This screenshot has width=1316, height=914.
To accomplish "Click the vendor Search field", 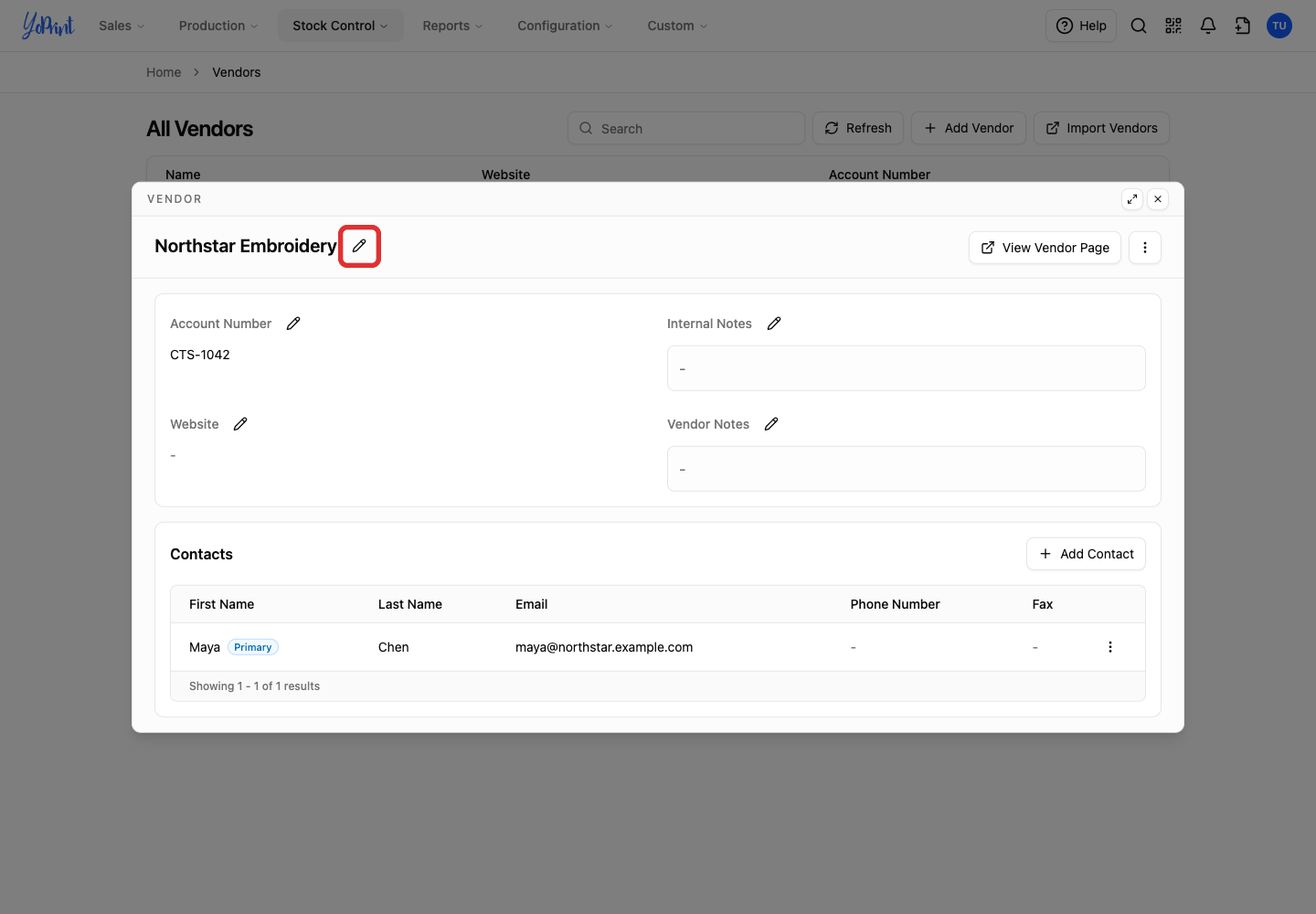I will (686, 128).
